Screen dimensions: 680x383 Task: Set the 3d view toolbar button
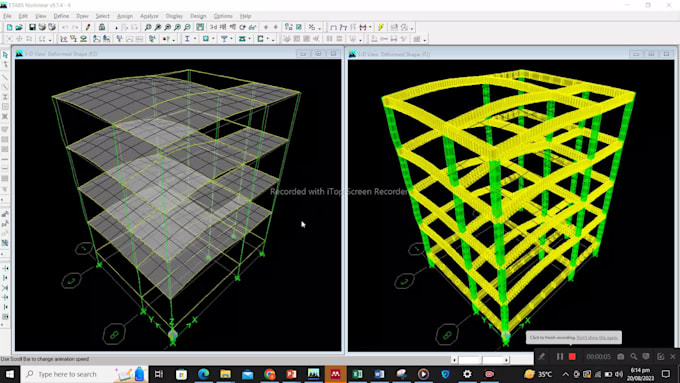point(213,27)
